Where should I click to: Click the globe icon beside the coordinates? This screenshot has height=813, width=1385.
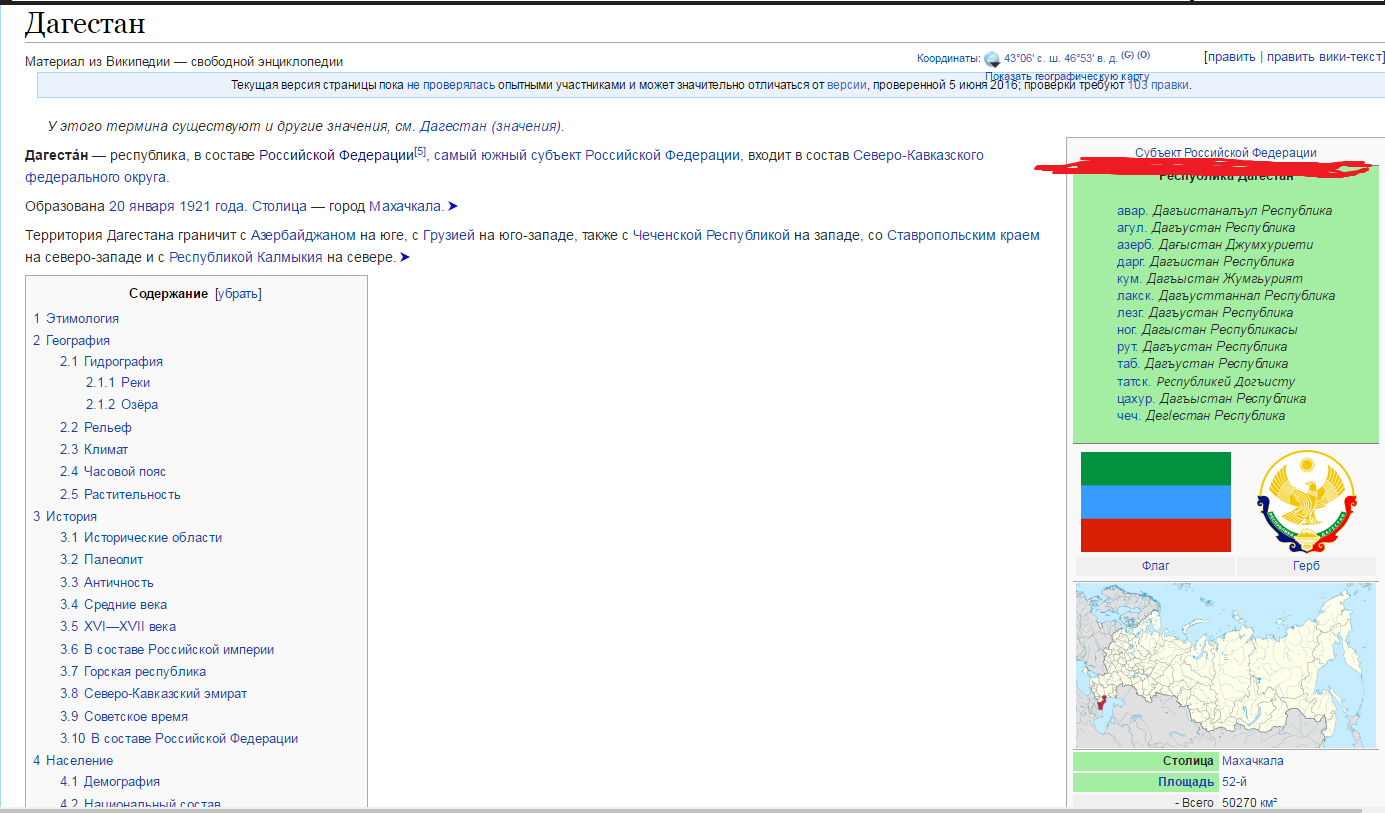coord(991,59)
